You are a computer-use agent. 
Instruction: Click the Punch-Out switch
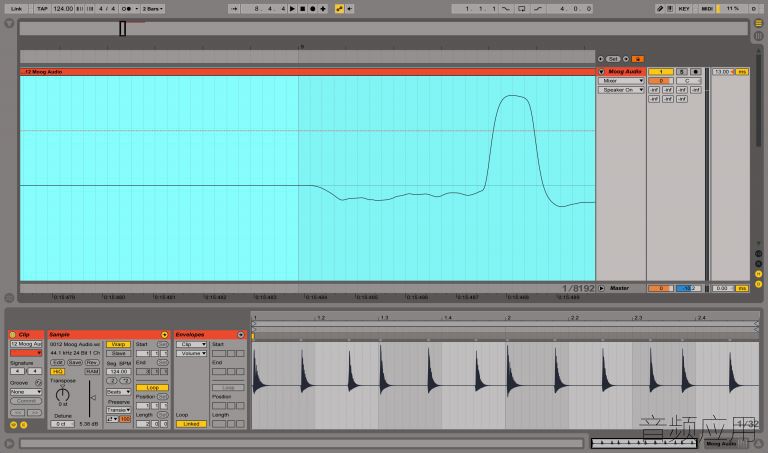538,9
